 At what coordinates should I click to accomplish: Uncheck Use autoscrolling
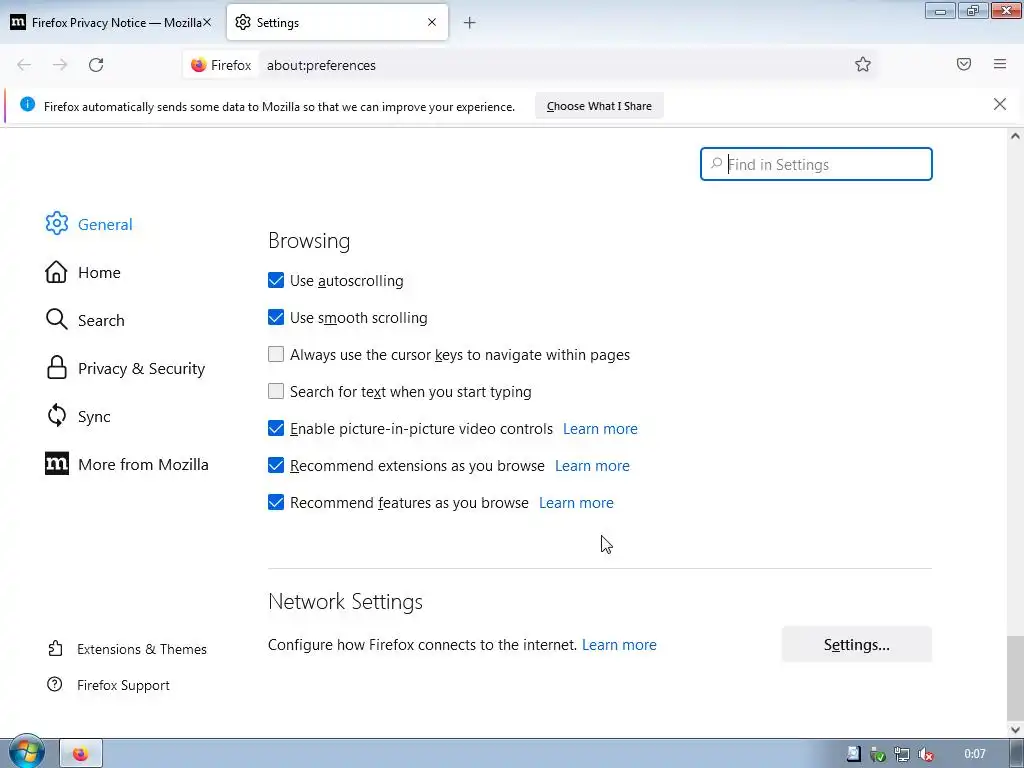click(x=276, y=280)
